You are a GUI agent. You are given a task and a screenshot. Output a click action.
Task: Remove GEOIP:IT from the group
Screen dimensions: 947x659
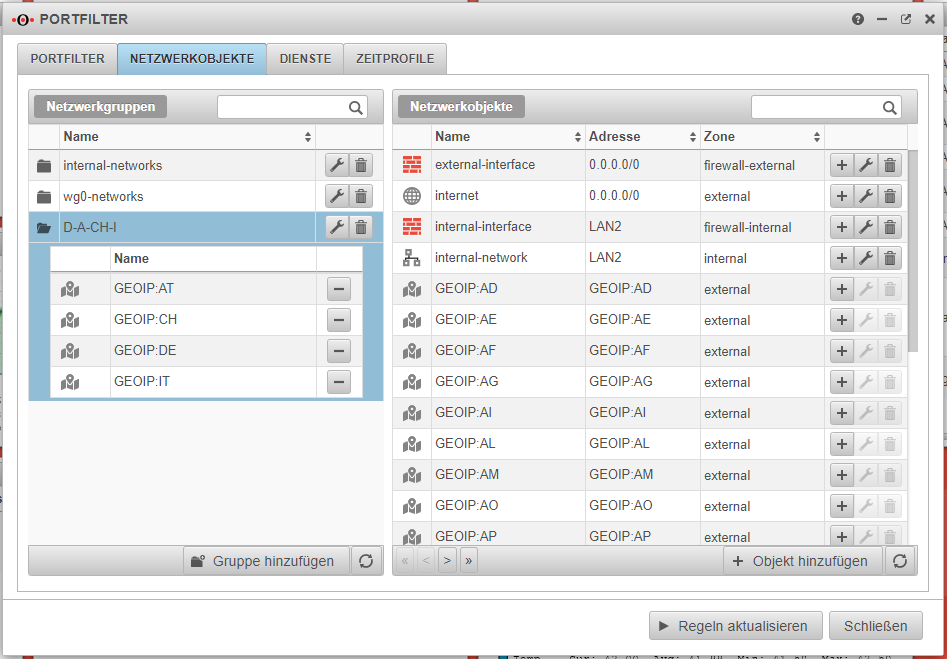point(339,382)
